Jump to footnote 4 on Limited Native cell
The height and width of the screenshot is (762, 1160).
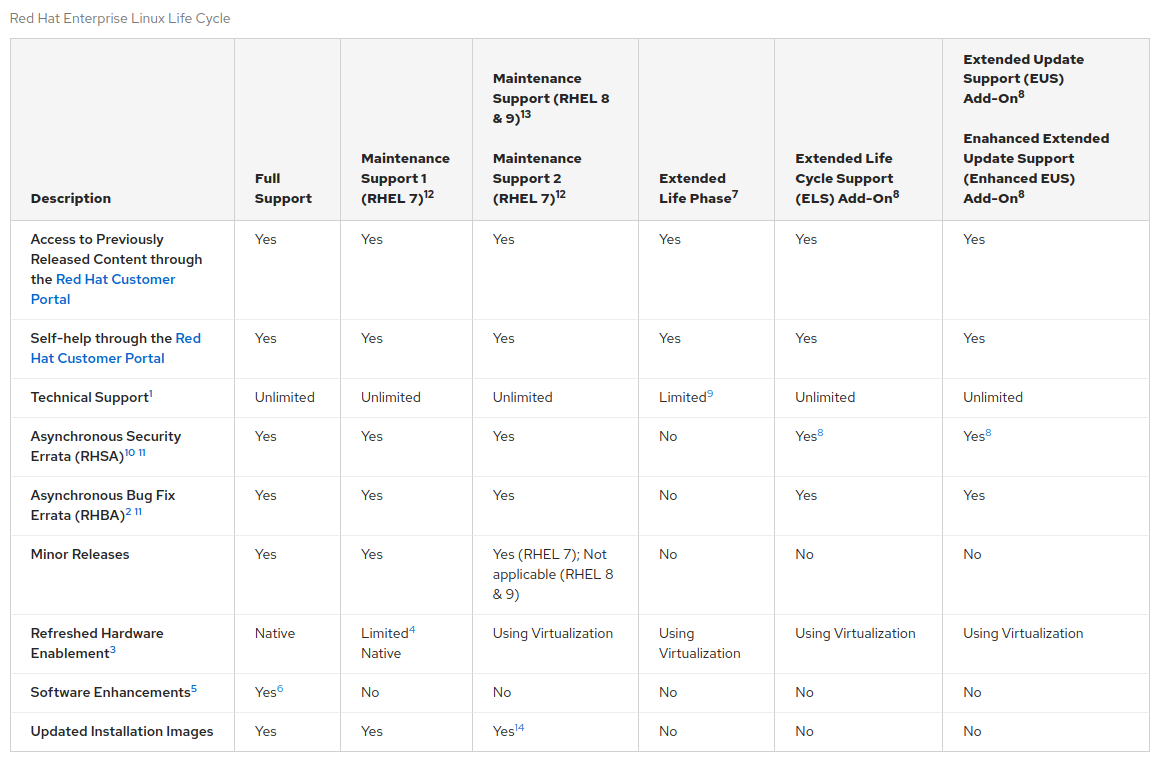[x=412, y=630]
